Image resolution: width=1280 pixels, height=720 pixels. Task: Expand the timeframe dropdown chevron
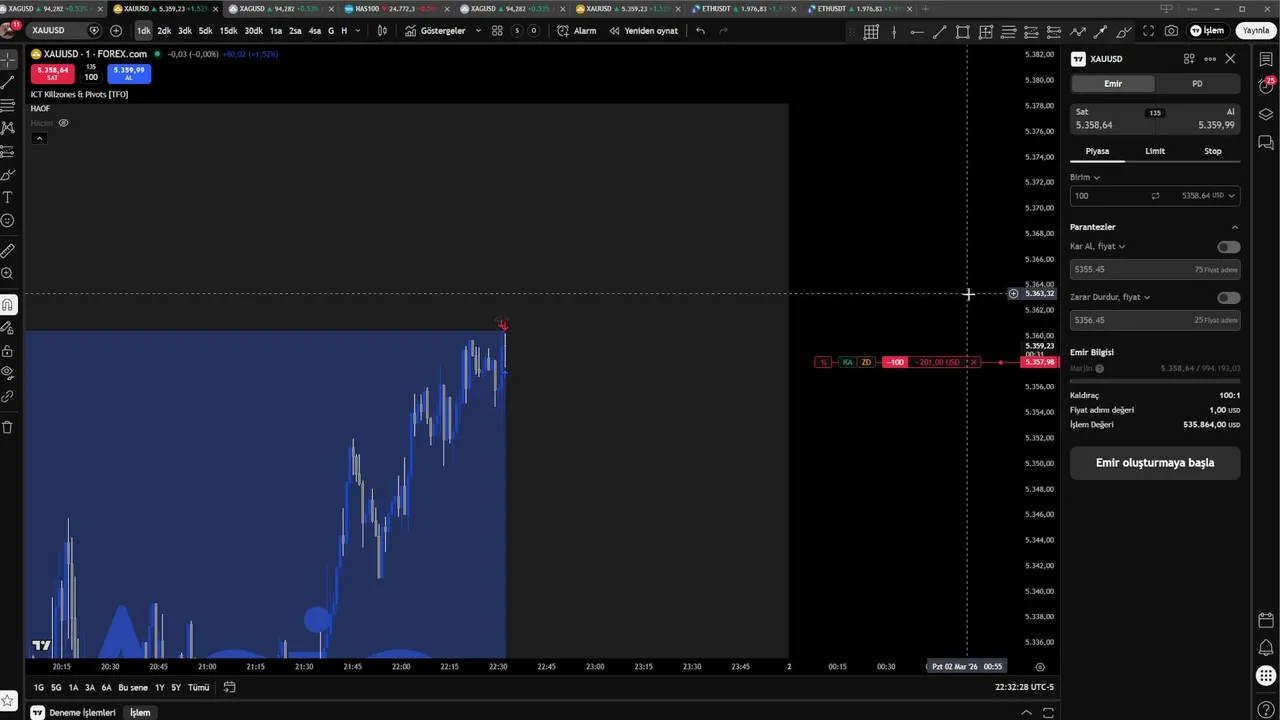[360, 31]
